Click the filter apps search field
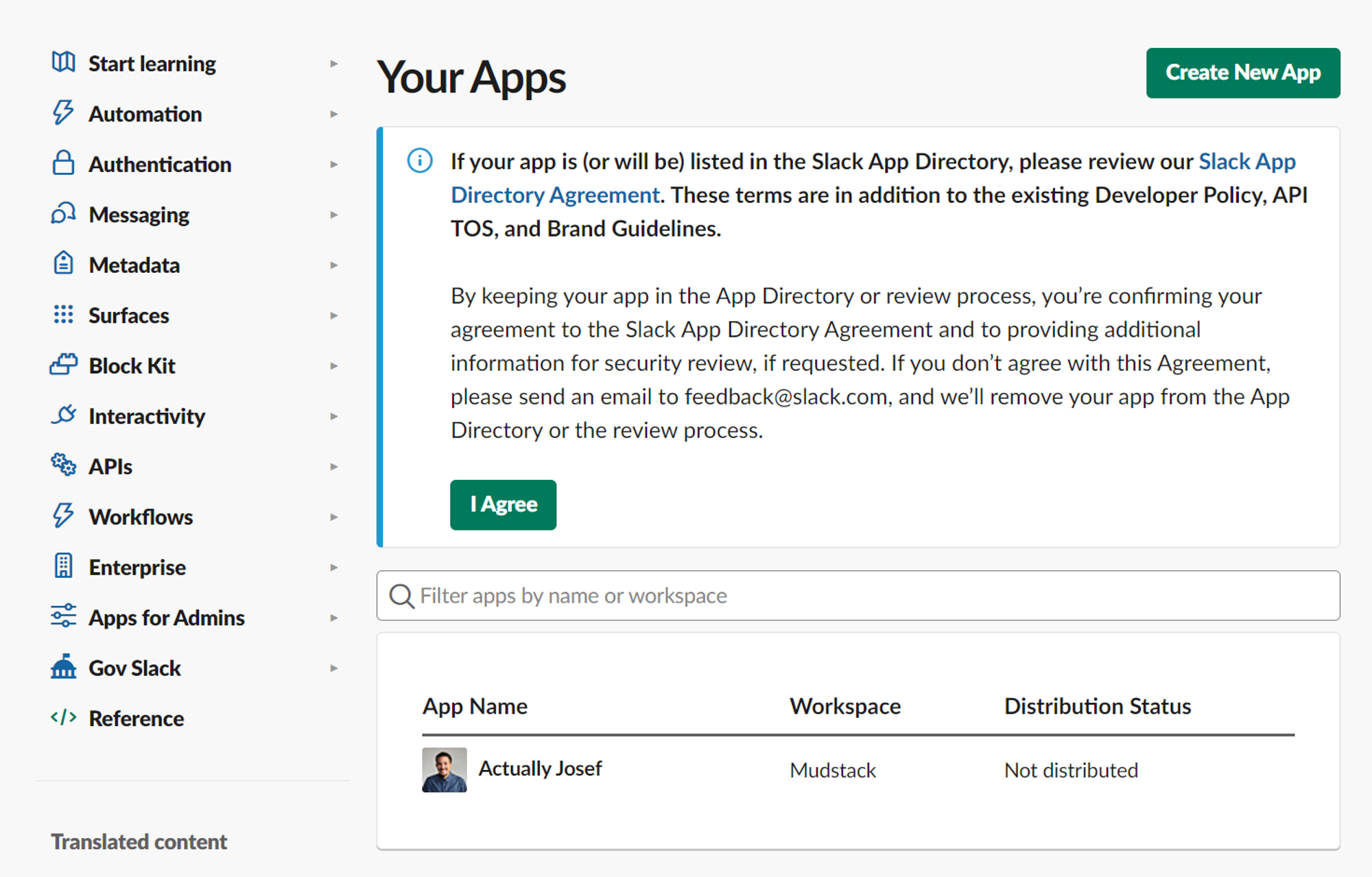 [755, 595]
